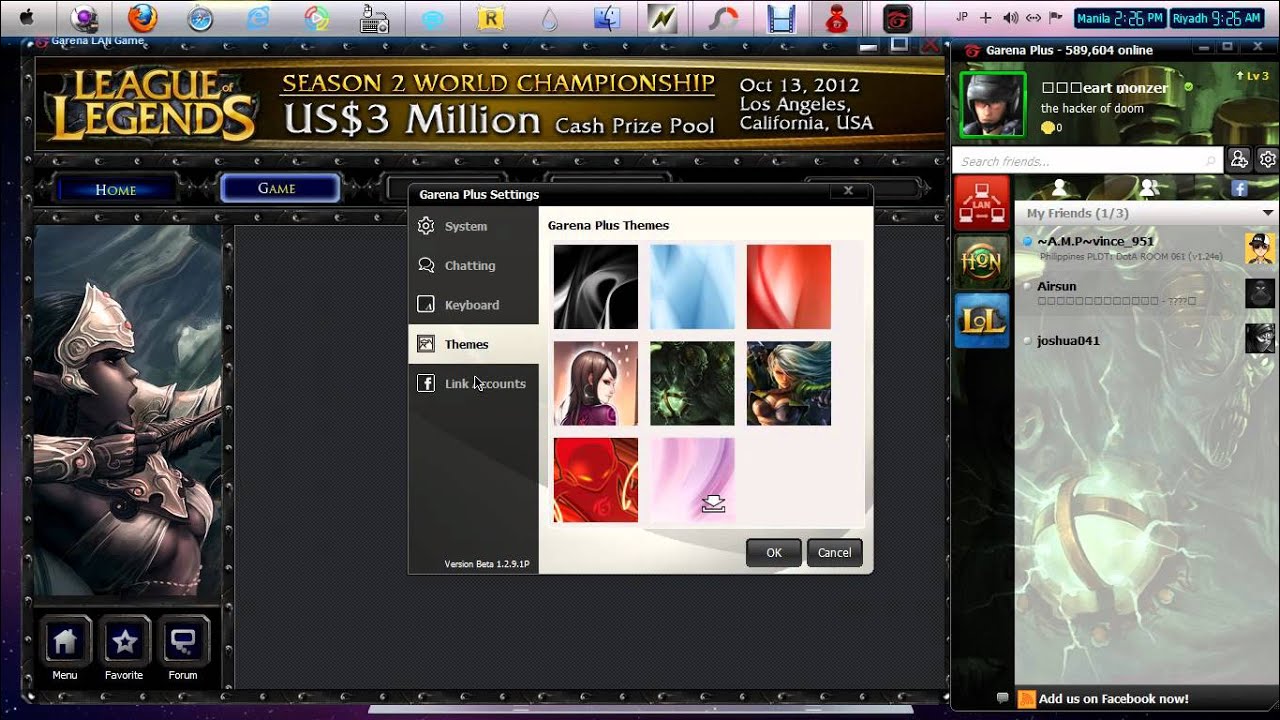This screenshot has height=720, width=1280.
Task: Open the Keyboard settings section
Action: (473, 305)
